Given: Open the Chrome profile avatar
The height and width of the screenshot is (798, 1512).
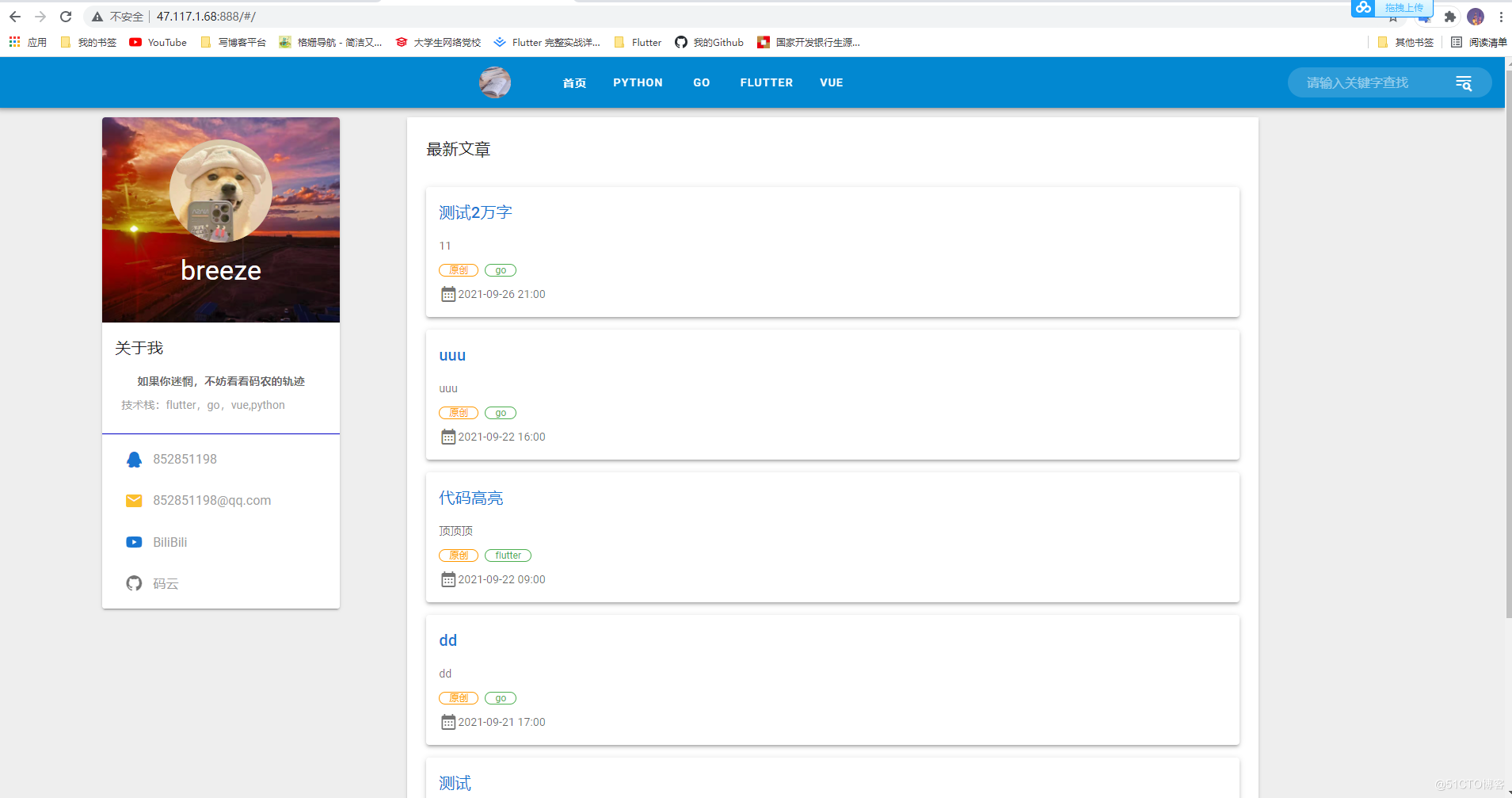Looking at the screenshot, I should pos(1476,17).
